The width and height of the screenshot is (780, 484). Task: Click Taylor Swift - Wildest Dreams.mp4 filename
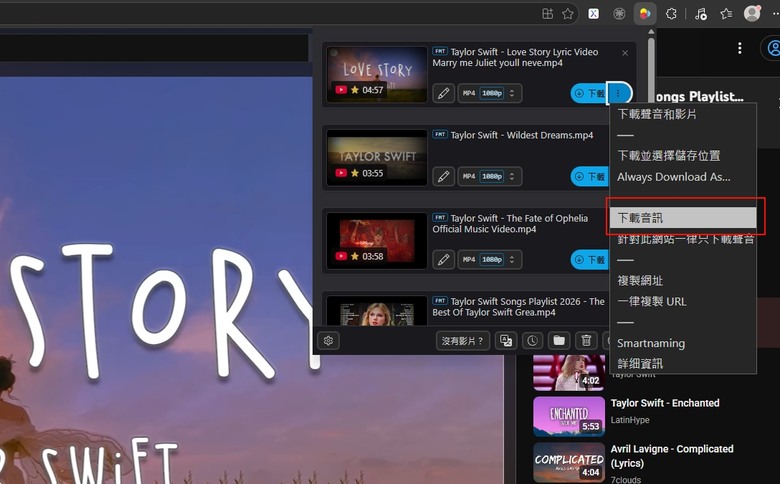tap(522, 135)
